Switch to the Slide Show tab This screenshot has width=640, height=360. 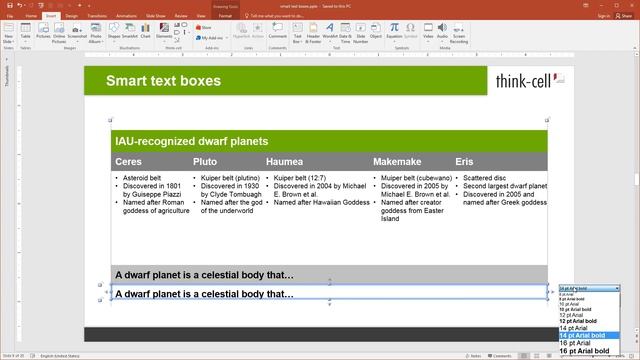coord(156,16)
